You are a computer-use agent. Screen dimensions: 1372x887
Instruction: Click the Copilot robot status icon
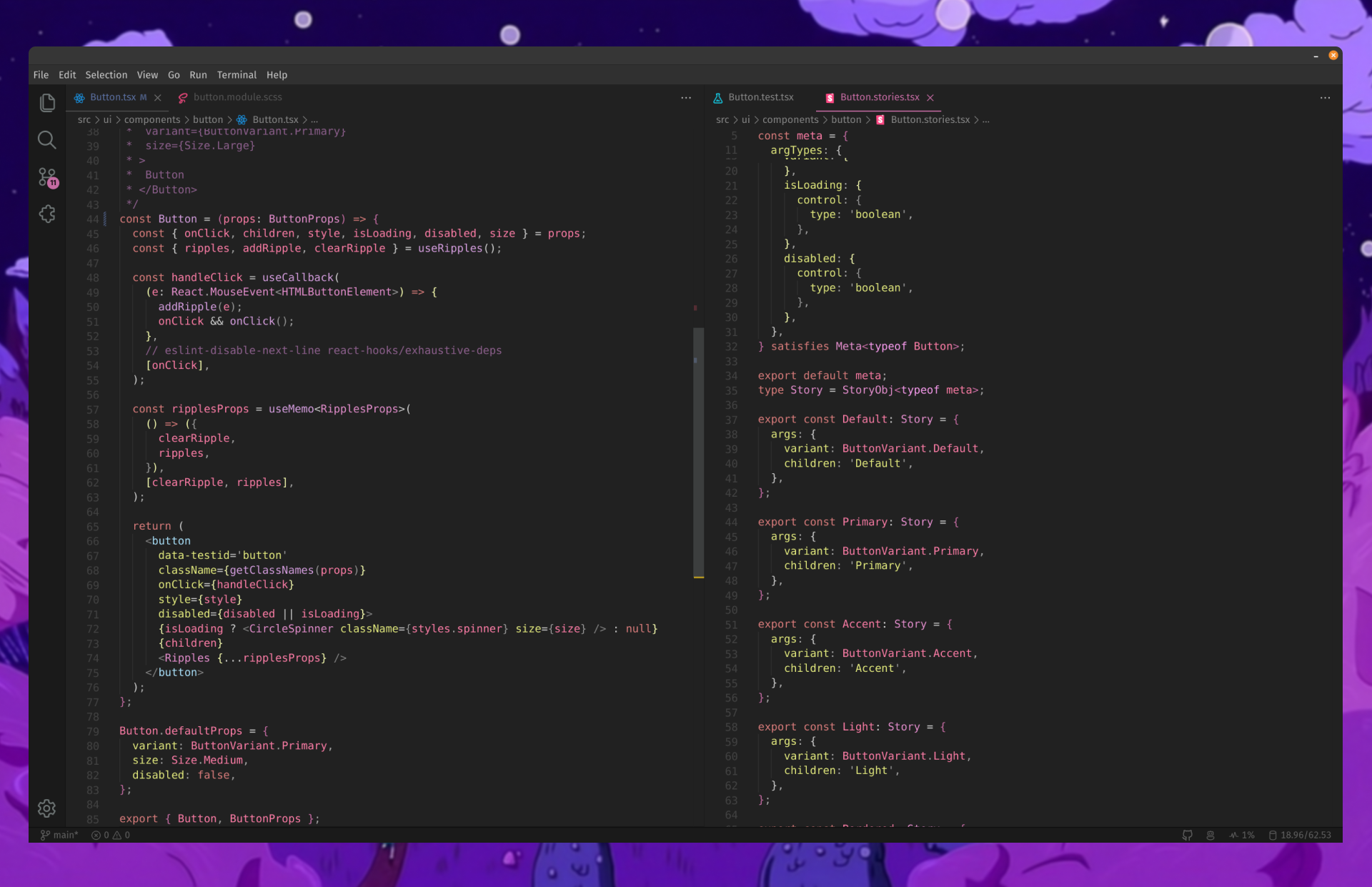point(1211,835)
